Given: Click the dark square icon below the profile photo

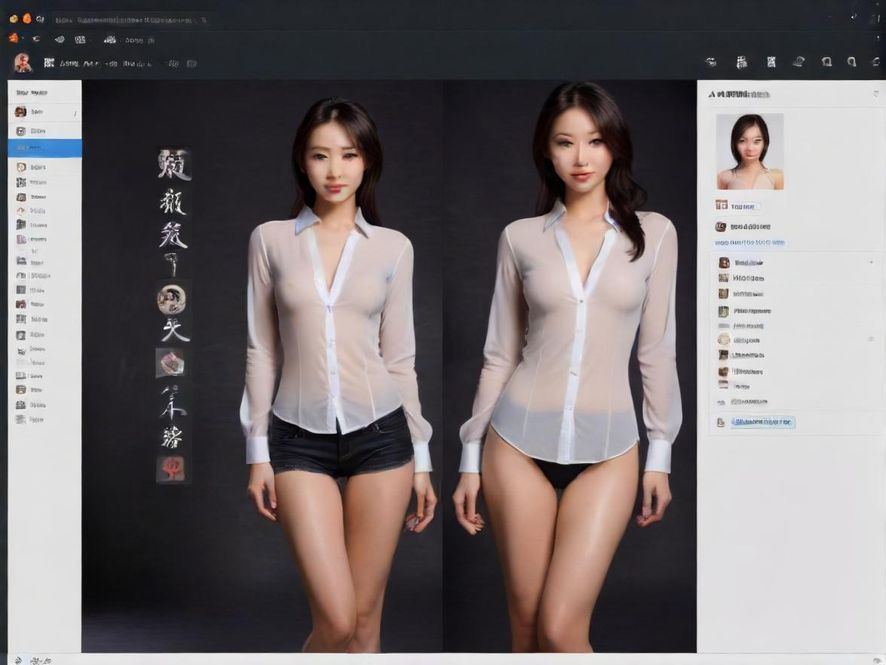Looking at the screenshot, I should click(721, 226).
